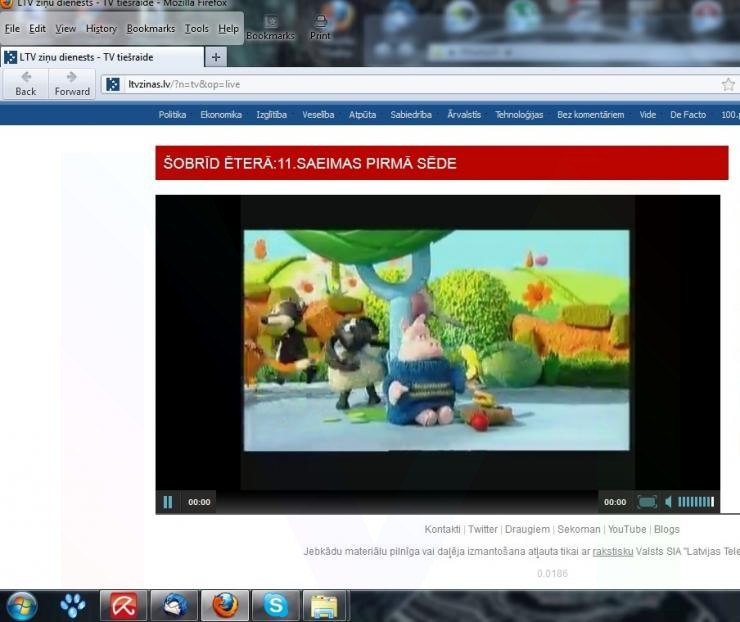
Task: Open the Windows Start menu
Action: tap(22, 605)
